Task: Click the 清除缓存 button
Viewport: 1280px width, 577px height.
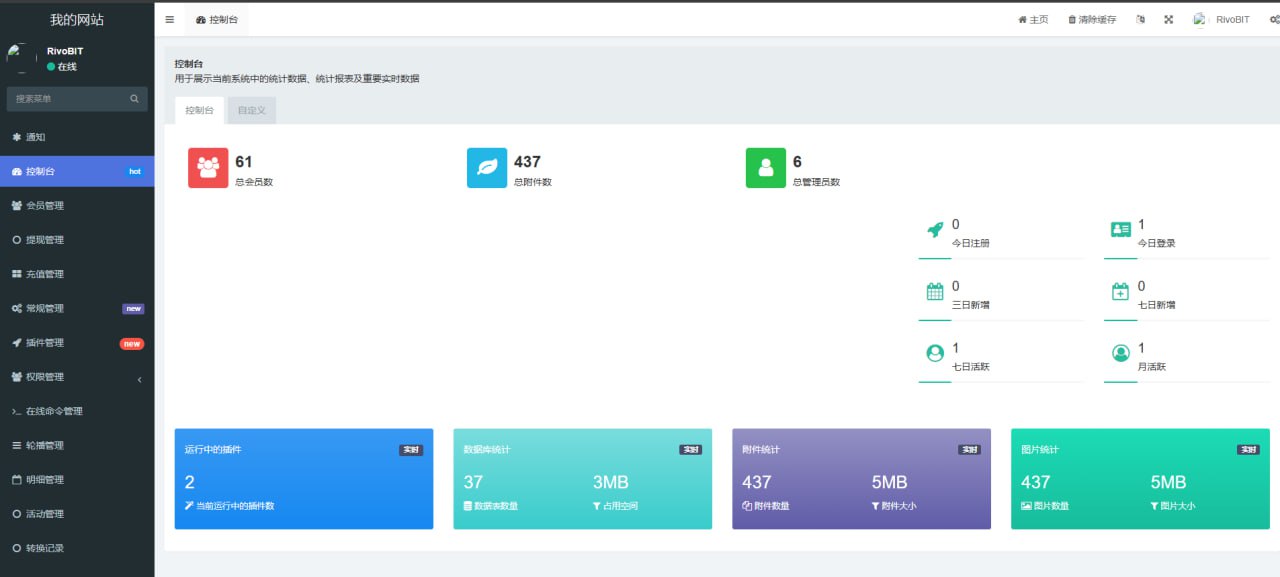Action: tap(1092, 20)
